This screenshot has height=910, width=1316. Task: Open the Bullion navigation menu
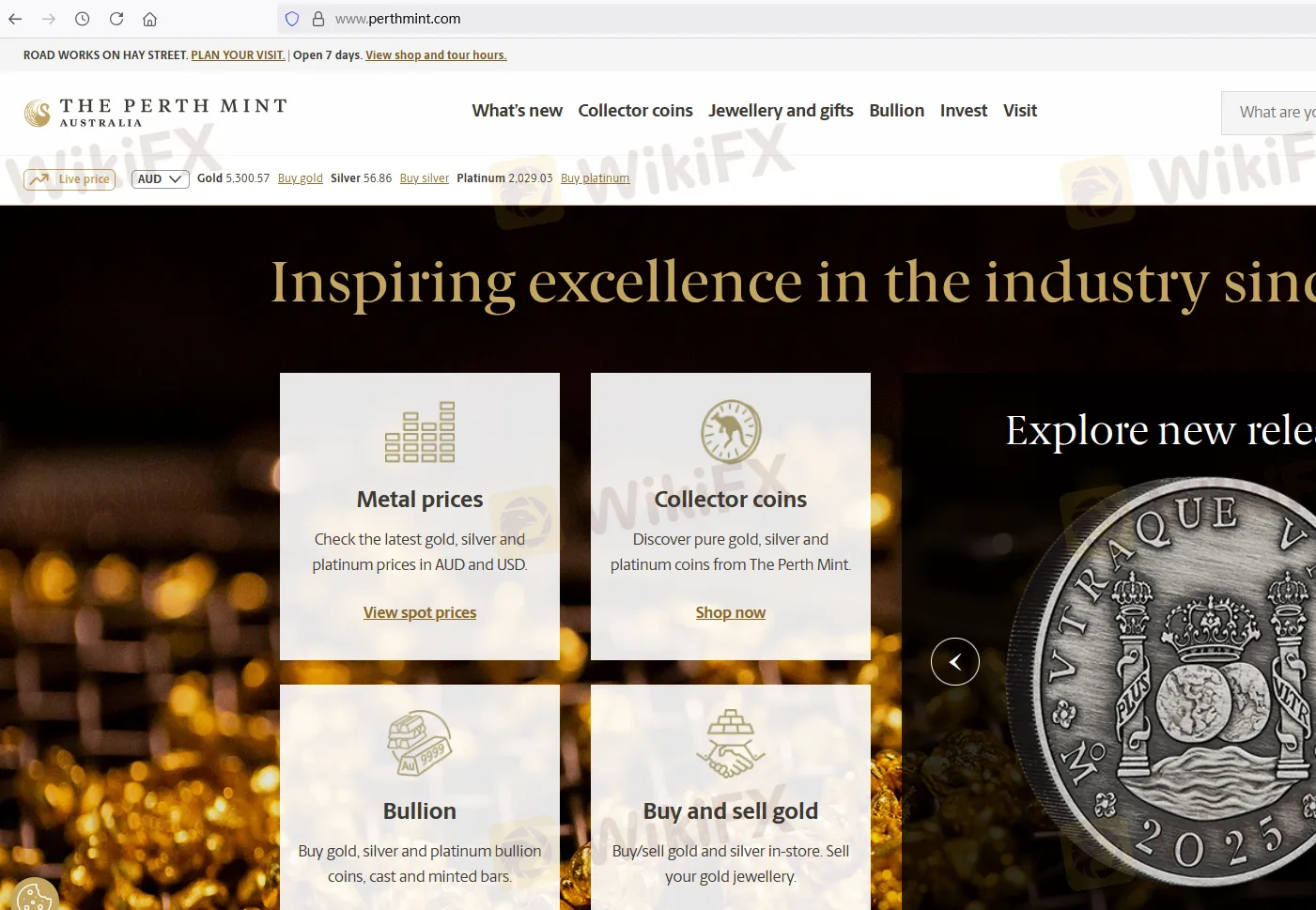[x=896, y=111]
